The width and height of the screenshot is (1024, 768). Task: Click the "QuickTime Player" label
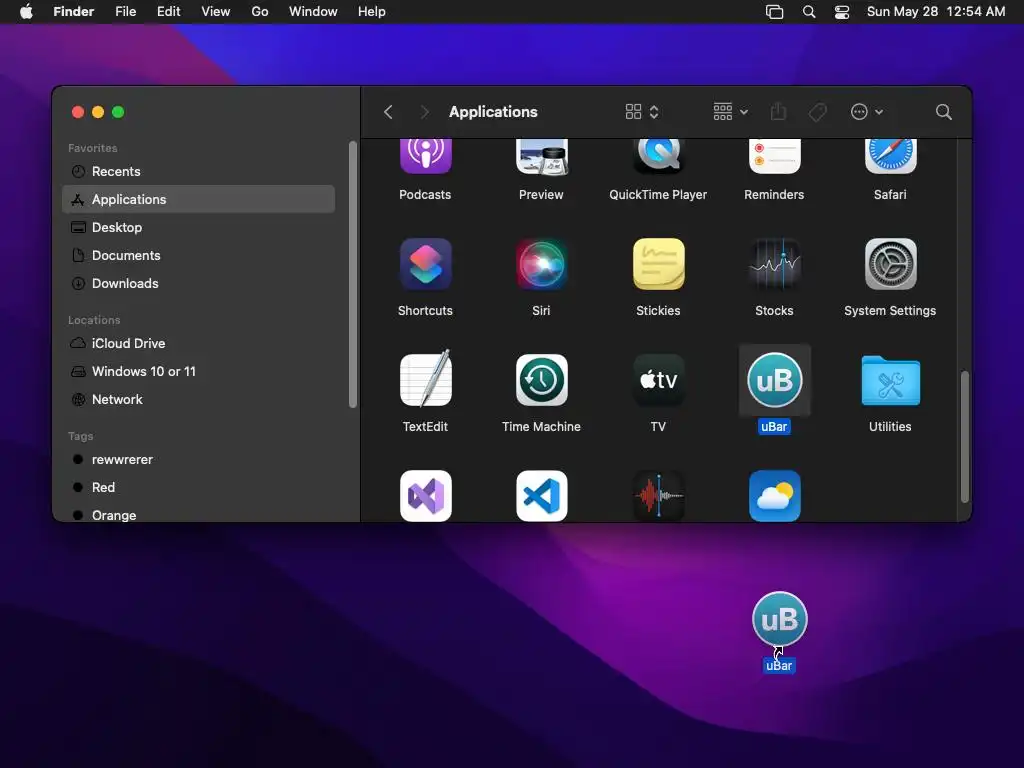click(658, 195)
